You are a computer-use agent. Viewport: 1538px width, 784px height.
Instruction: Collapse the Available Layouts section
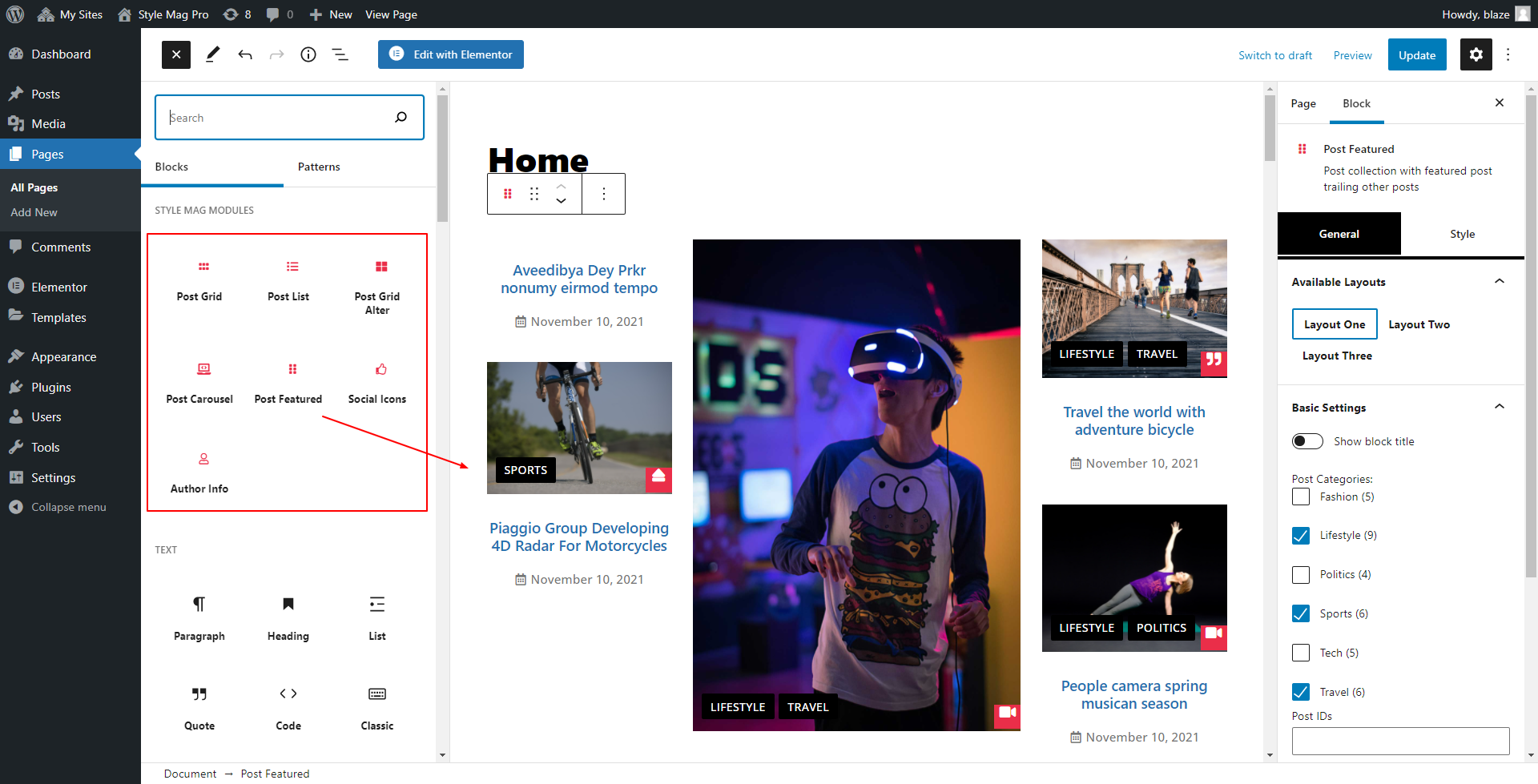1500,282
